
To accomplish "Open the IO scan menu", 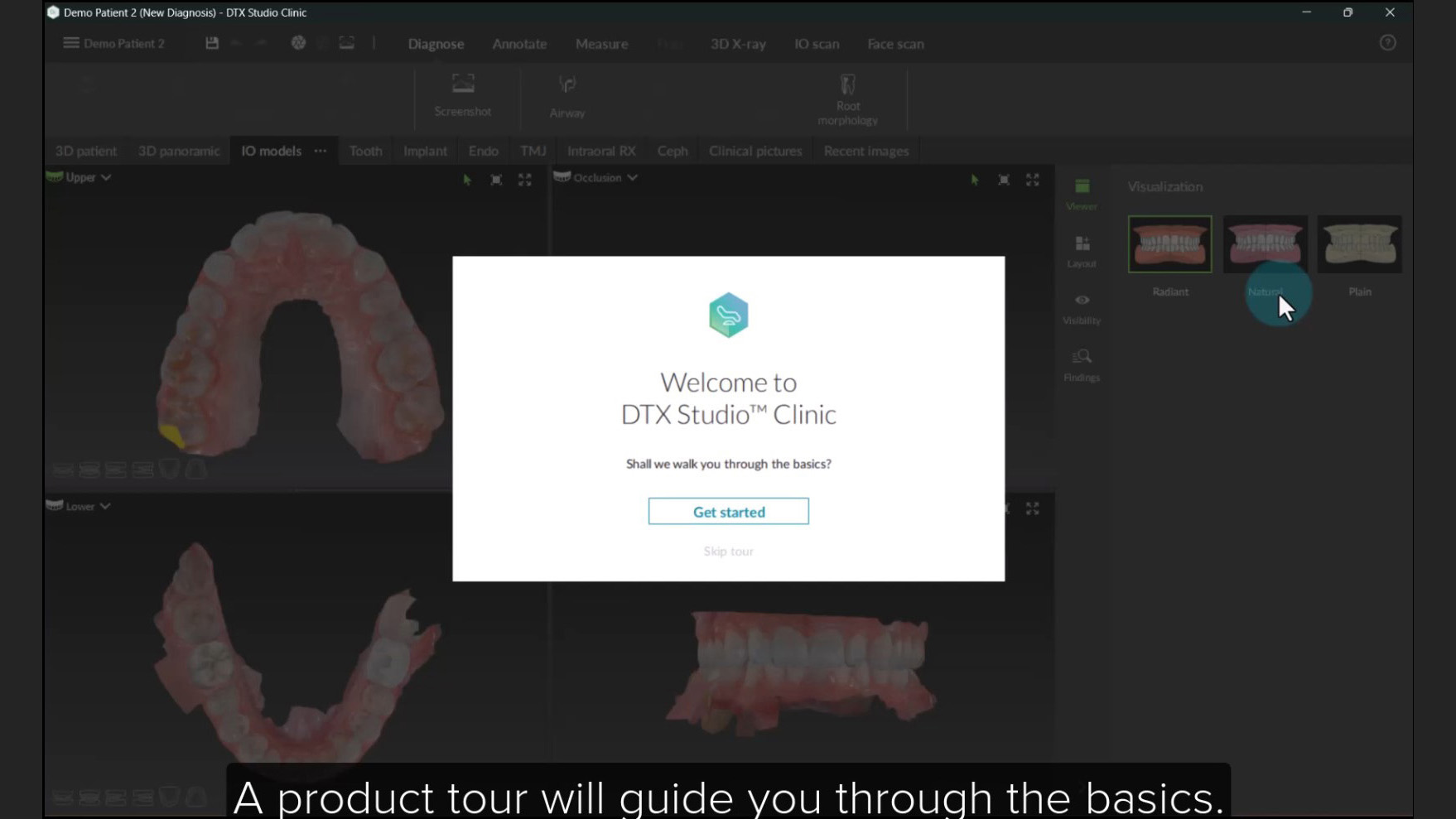I will (x=817, y=44).
